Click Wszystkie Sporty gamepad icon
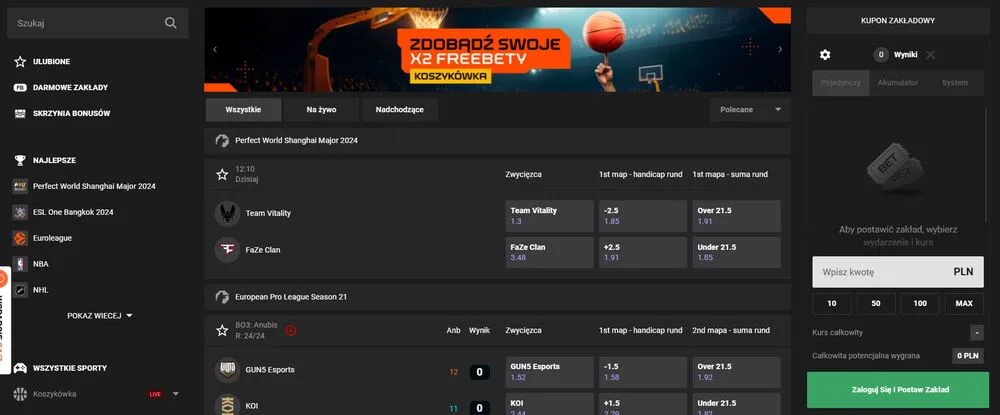This screenshot has height=415, width=1000. [20, 368]
